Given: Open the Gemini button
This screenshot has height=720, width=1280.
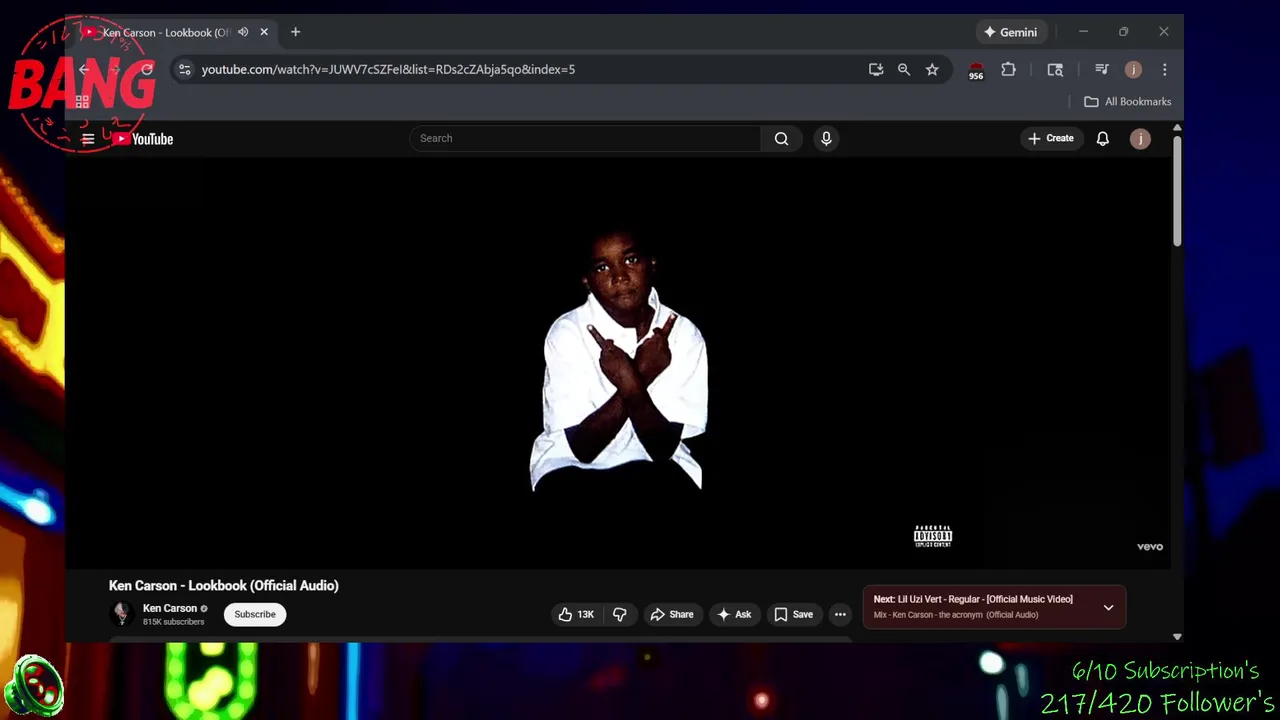Looking at the screenshot, I should coord(1011,32).
